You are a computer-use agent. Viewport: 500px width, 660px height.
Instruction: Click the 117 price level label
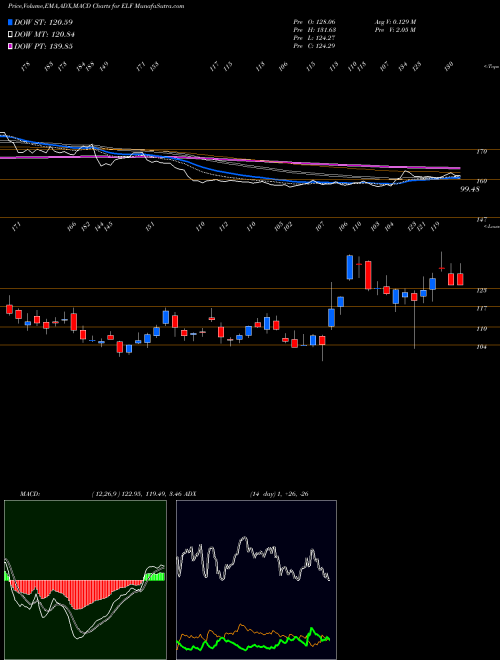coord(482,308)
